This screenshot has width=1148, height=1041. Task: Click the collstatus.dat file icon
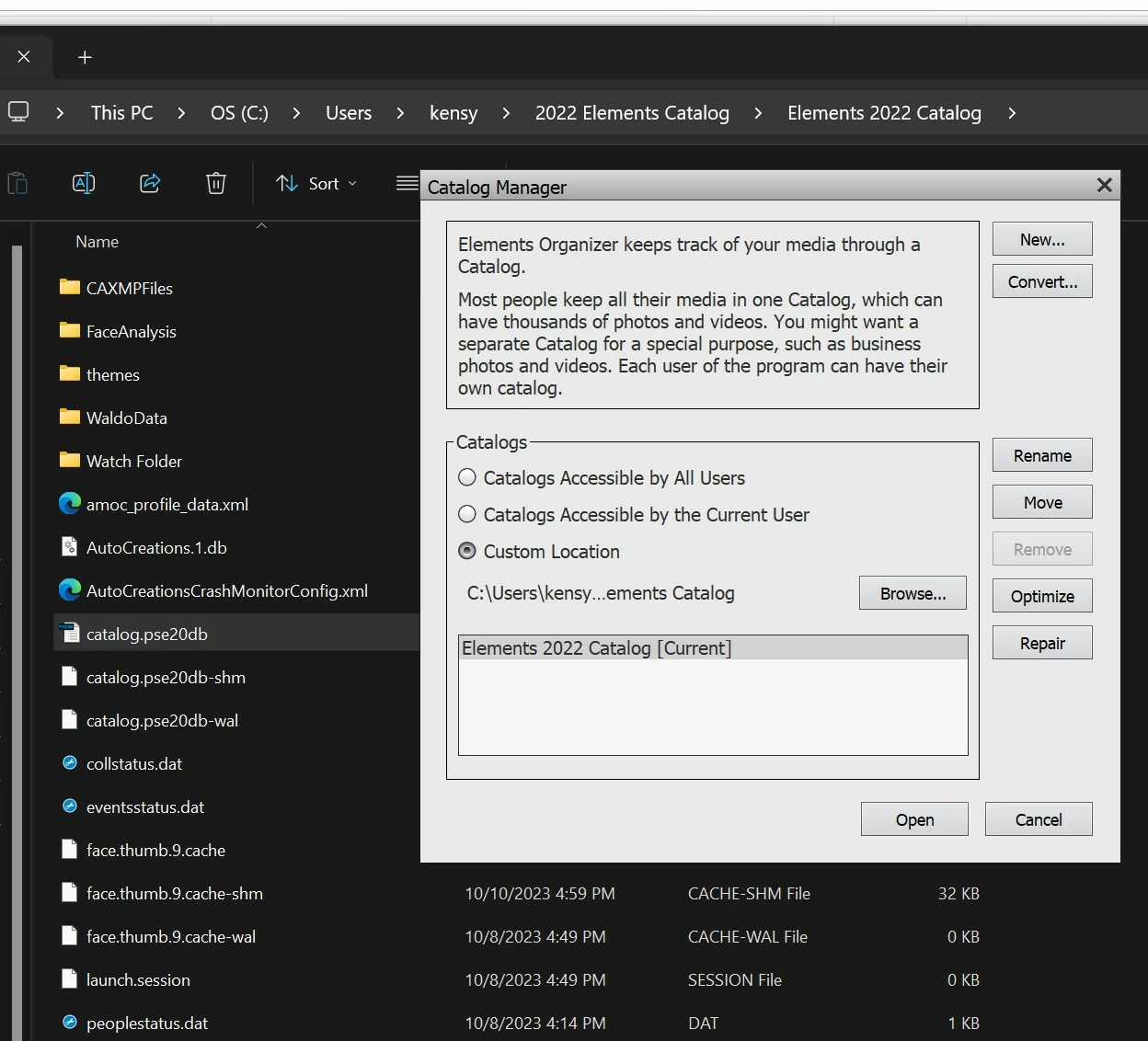(70, 762)
